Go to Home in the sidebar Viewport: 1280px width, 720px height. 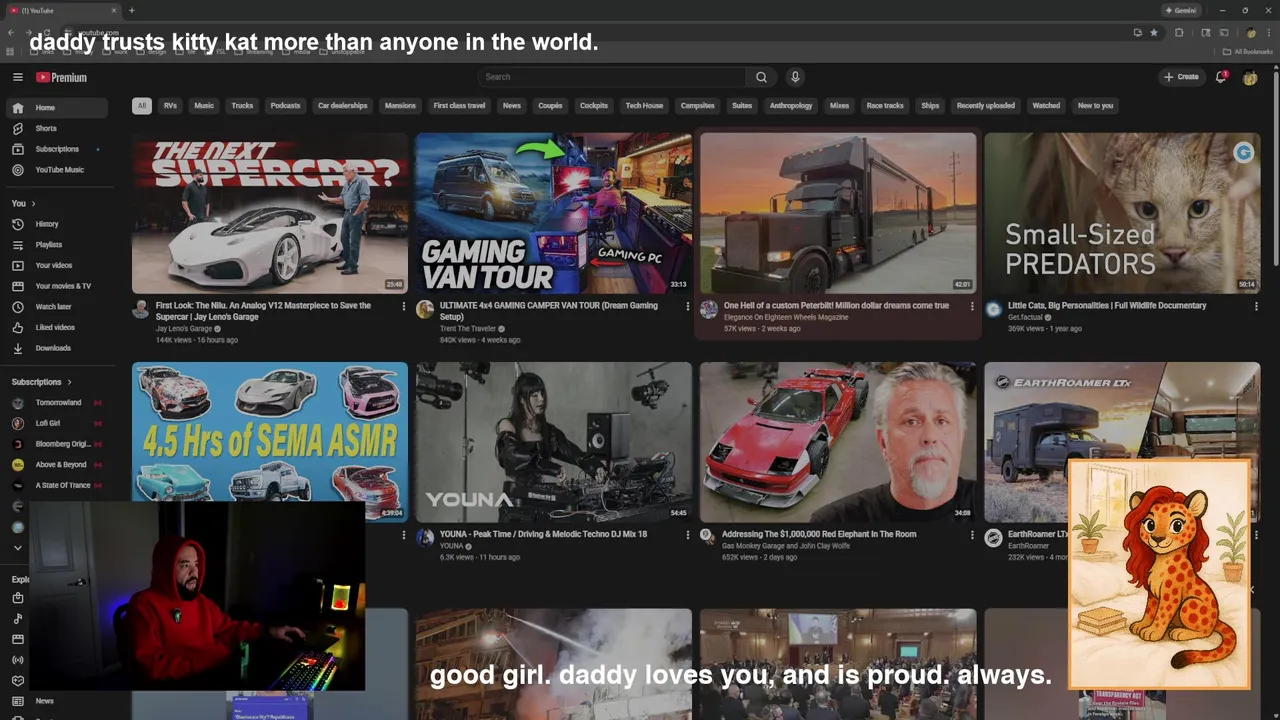point(58,108)
